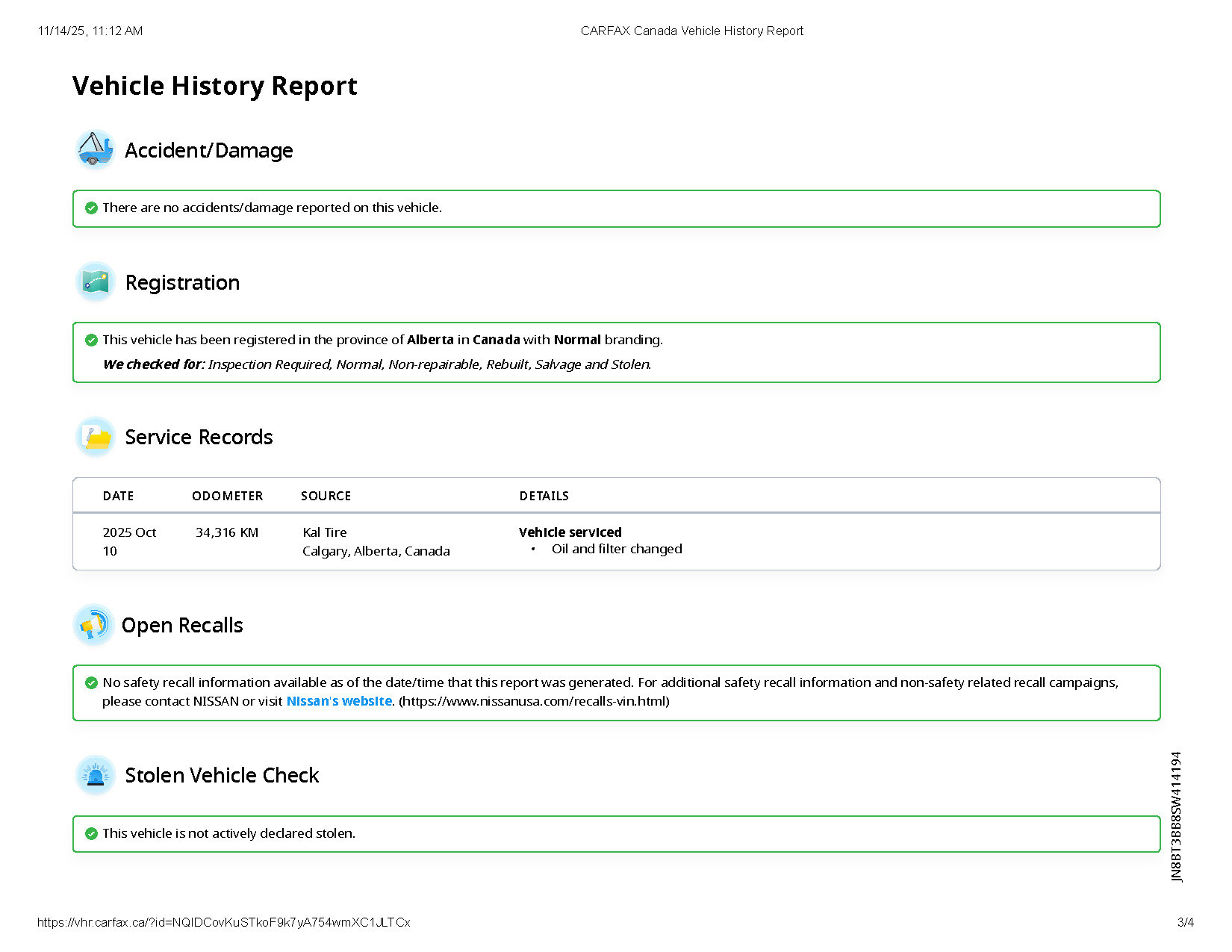Click the Stolen Vehicle Check siren icon
Image resolution: width=1232 pixels, height=952 pixels.
[x=96, y=775]
